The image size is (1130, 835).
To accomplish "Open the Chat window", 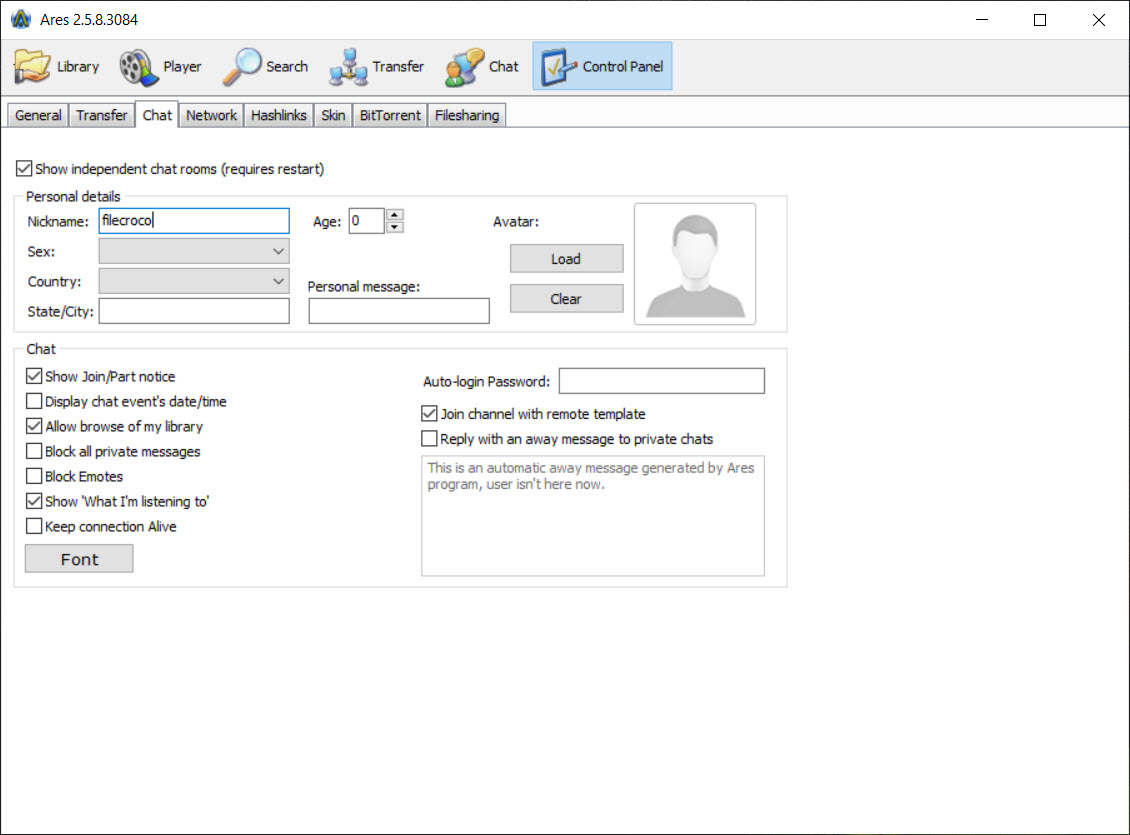I will tap(482, 66).
